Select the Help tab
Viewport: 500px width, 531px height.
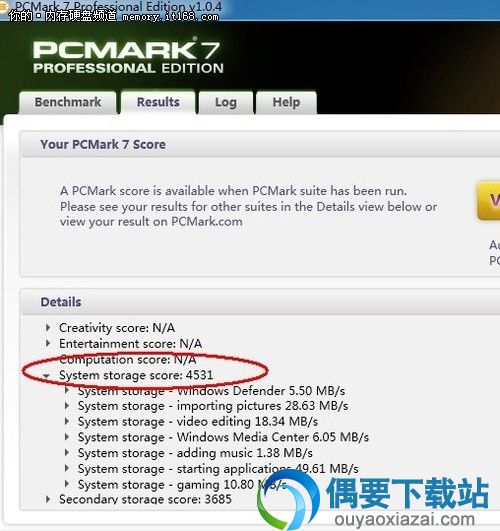point(286,102)
